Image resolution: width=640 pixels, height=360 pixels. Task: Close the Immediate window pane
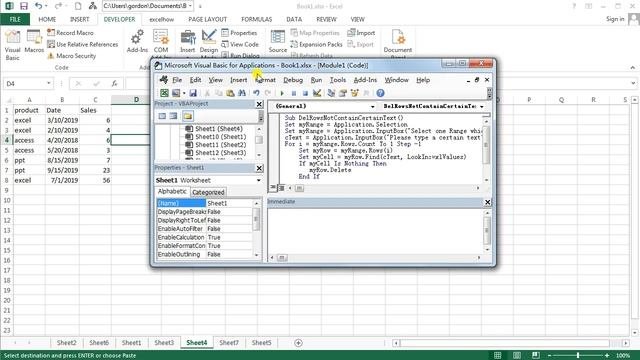coord(487,202)
